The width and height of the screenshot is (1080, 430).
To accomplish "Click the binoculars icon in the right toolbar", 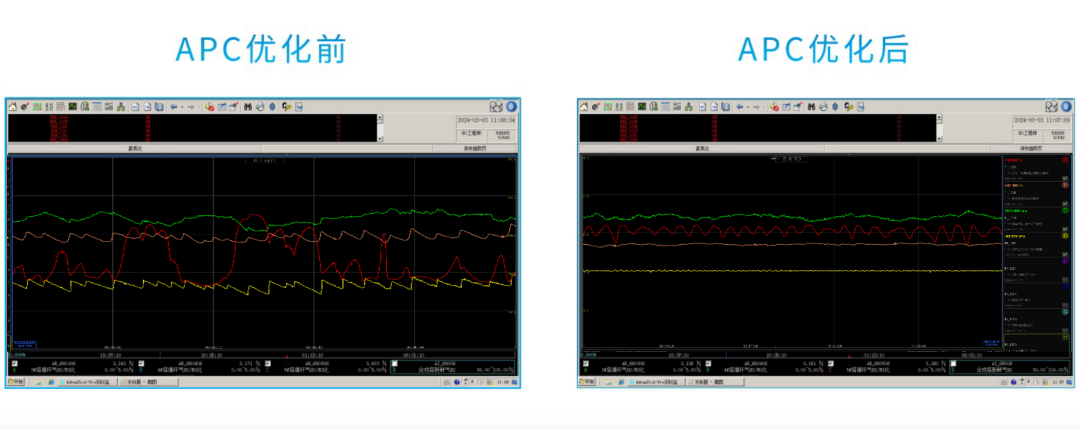I will pyautogui.click(x=811, y=106).
